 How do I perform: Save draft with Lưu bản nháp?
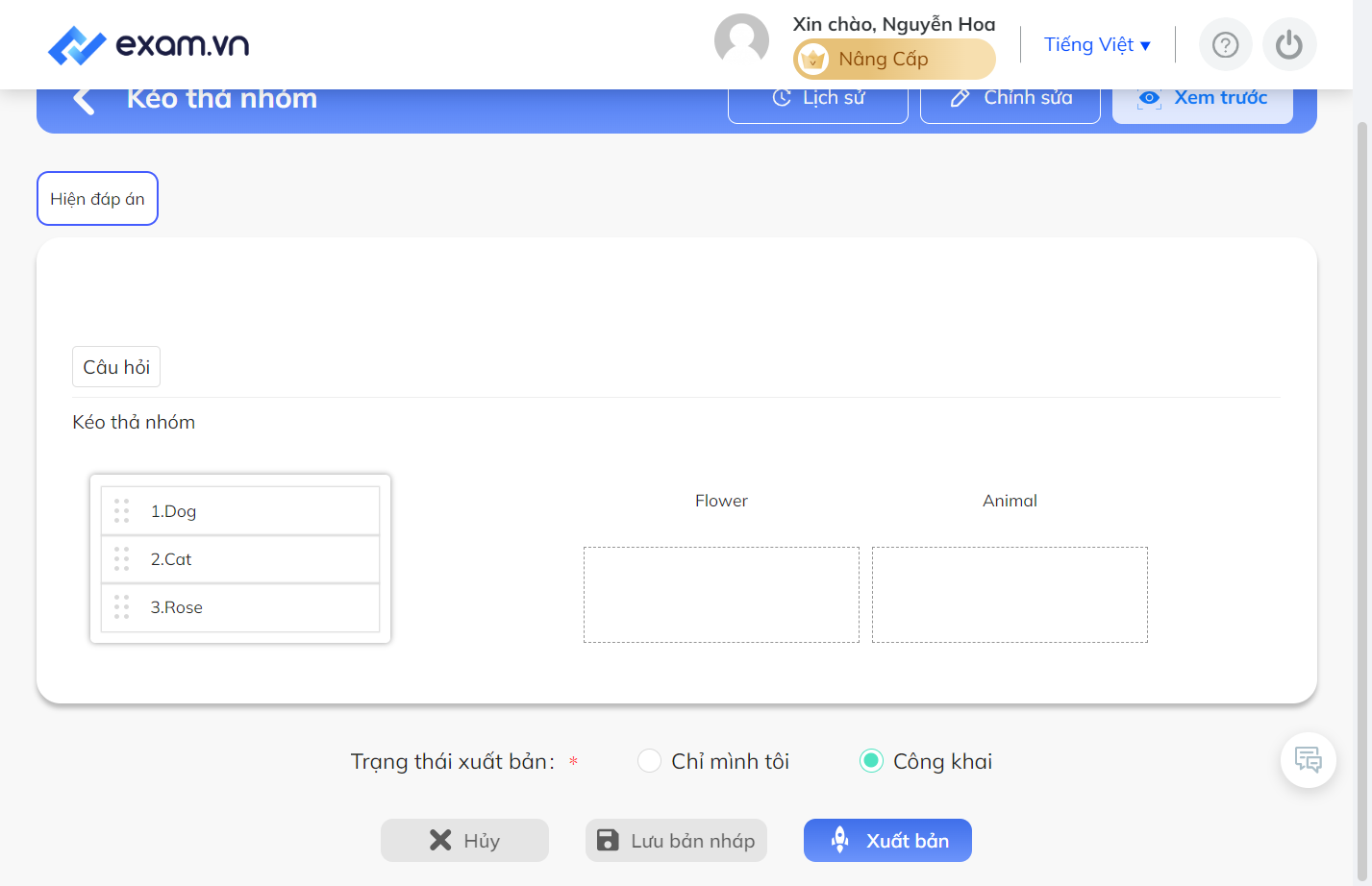[x=676, y=841]
